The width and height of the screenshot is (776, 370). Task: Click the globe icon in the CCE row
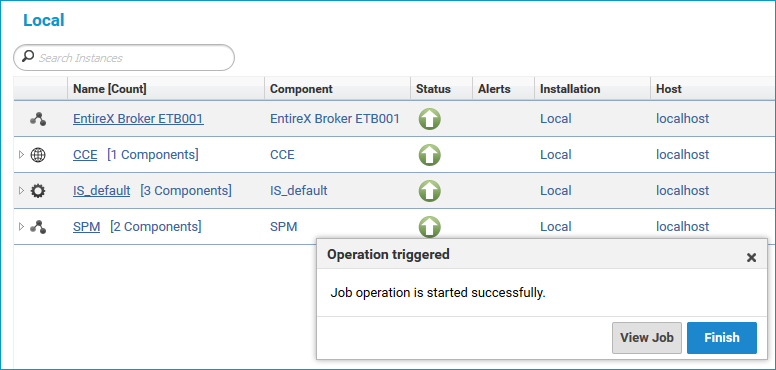pyautogui.click(x=38, y=155)
